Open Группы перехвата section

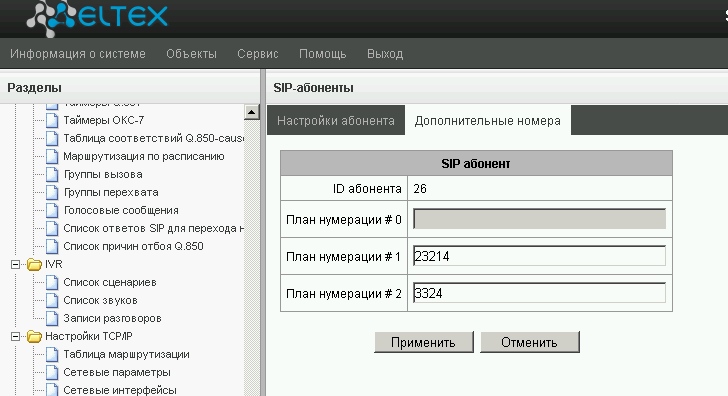point(111,192)
